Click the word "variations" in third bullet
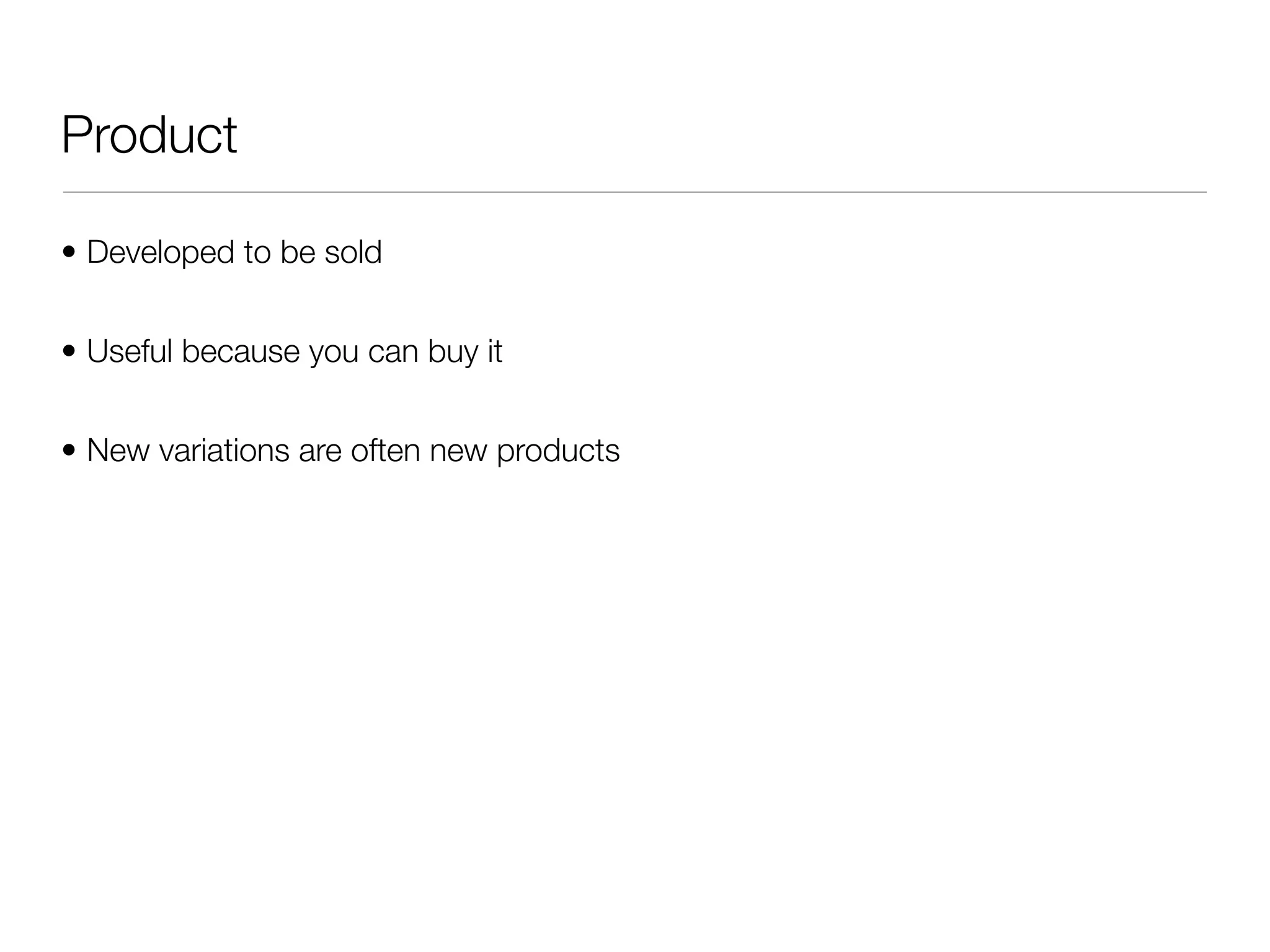 pos(224,451)
